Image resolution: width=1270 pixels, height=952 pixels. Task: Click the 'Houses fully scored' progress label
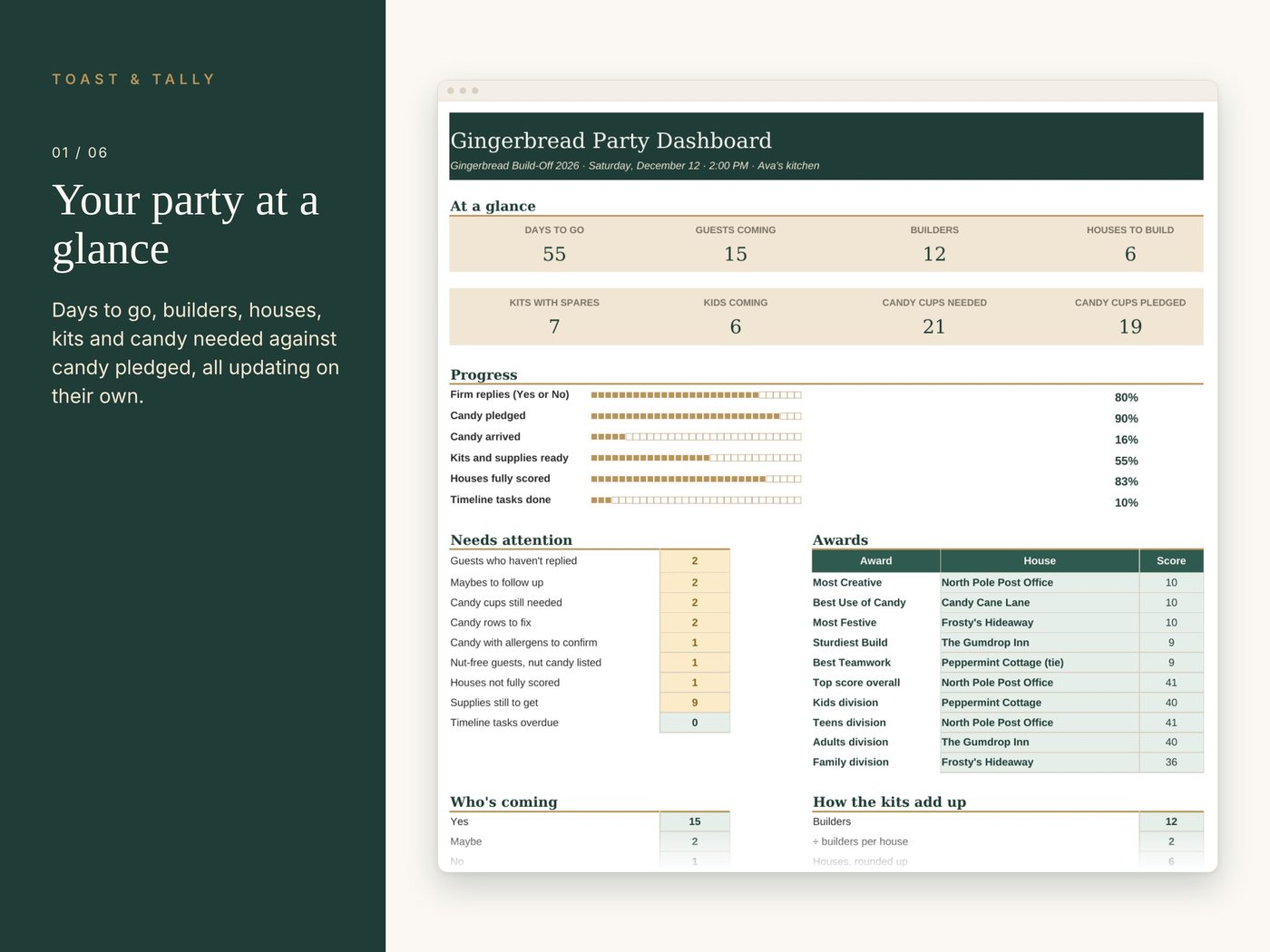click(x=500, y=479)
